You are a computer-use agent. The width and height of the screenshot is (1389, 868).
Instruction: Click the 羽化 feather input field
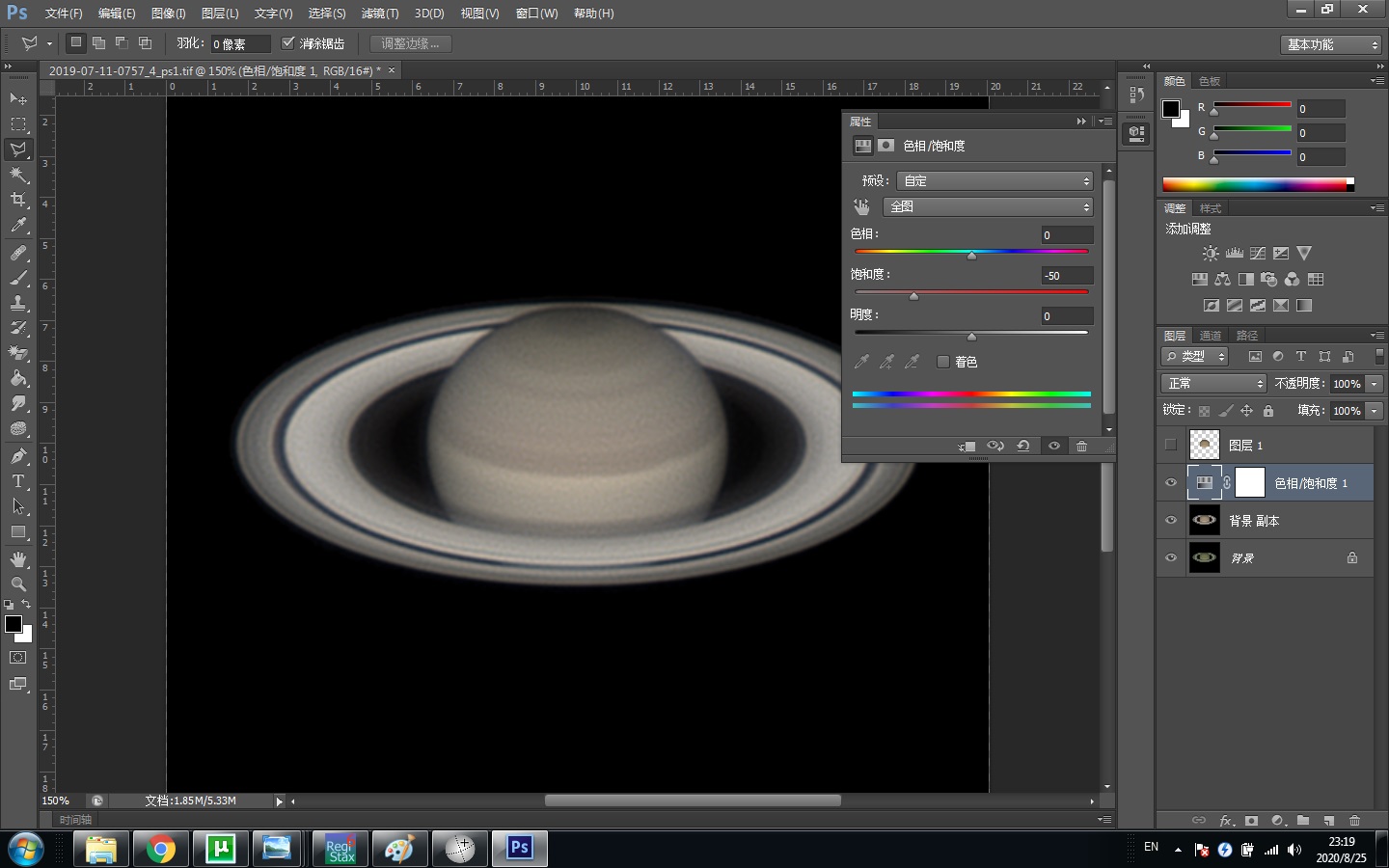coord(240,44)
